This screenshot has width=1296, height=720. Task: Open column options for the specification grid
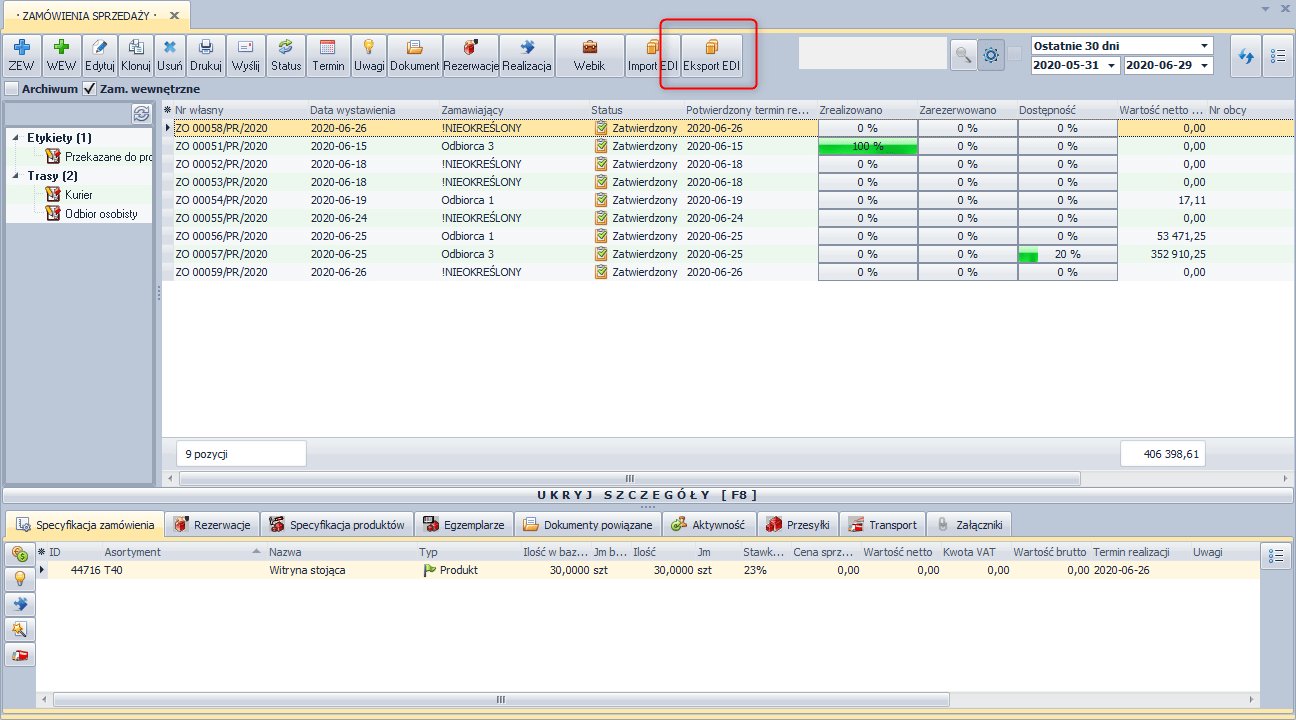point(1275,557)
